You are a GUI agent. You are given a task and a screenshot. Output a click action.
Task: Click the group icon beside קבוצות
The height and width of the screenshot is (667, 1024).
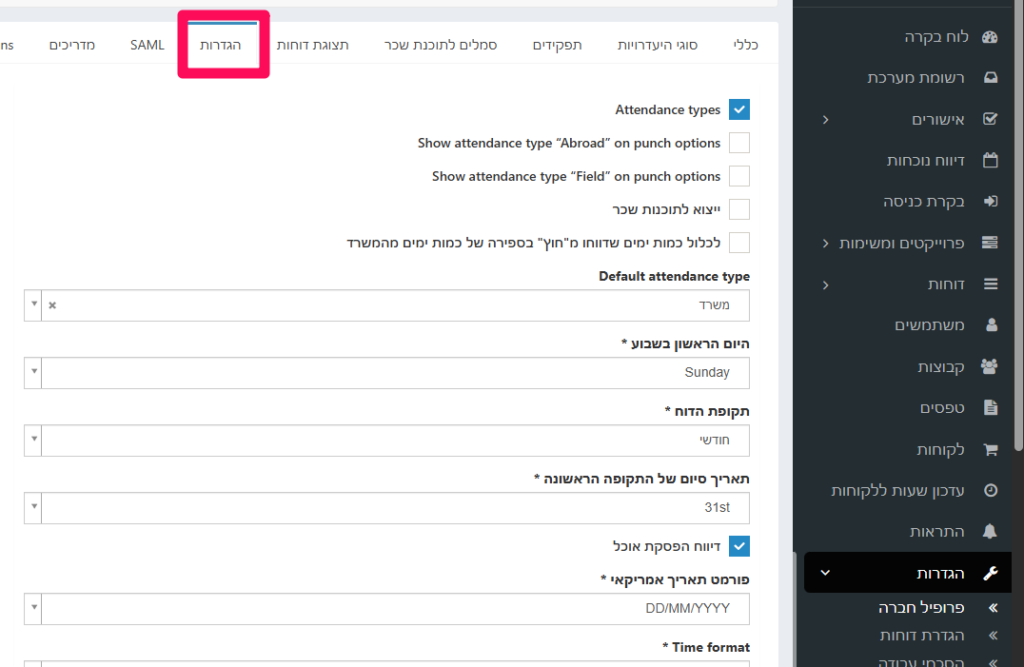[x=990, y=366]
